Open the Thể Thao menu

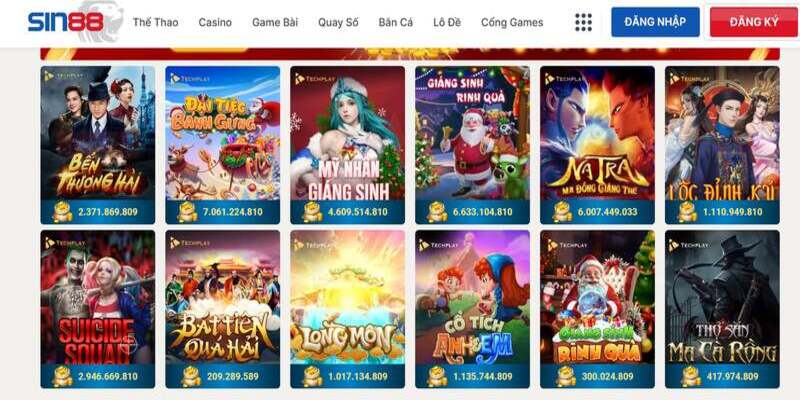click(156, 22)
